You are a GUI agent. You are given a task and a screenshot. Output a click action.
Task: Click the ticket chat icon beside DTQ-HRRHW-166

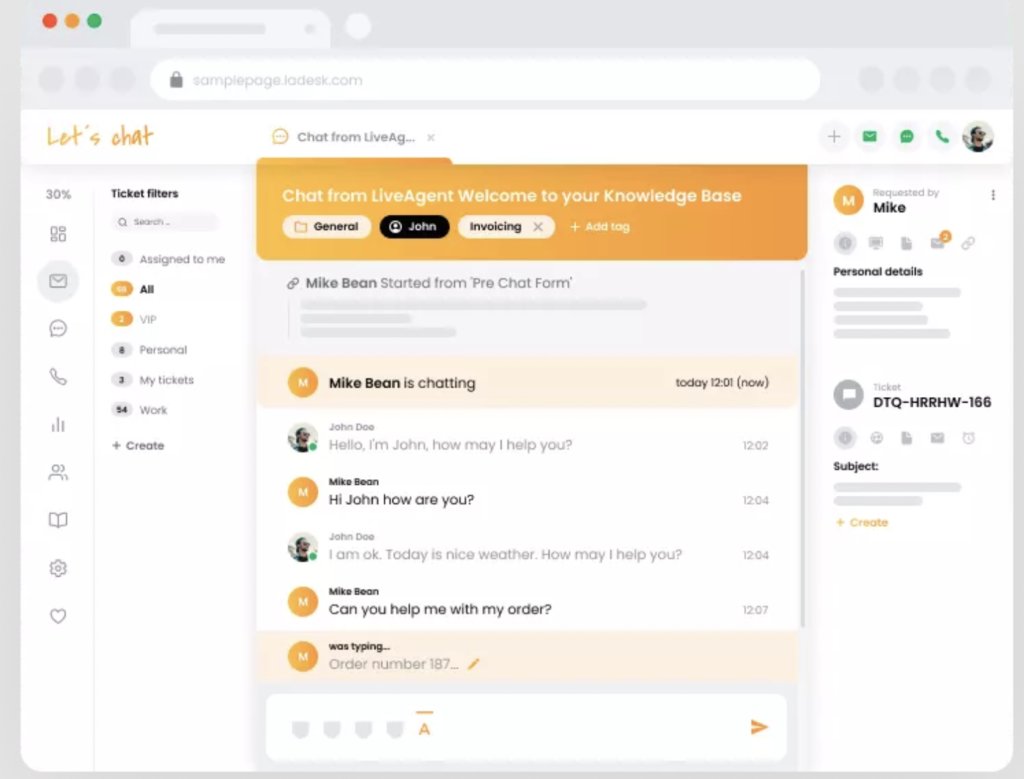848,394
